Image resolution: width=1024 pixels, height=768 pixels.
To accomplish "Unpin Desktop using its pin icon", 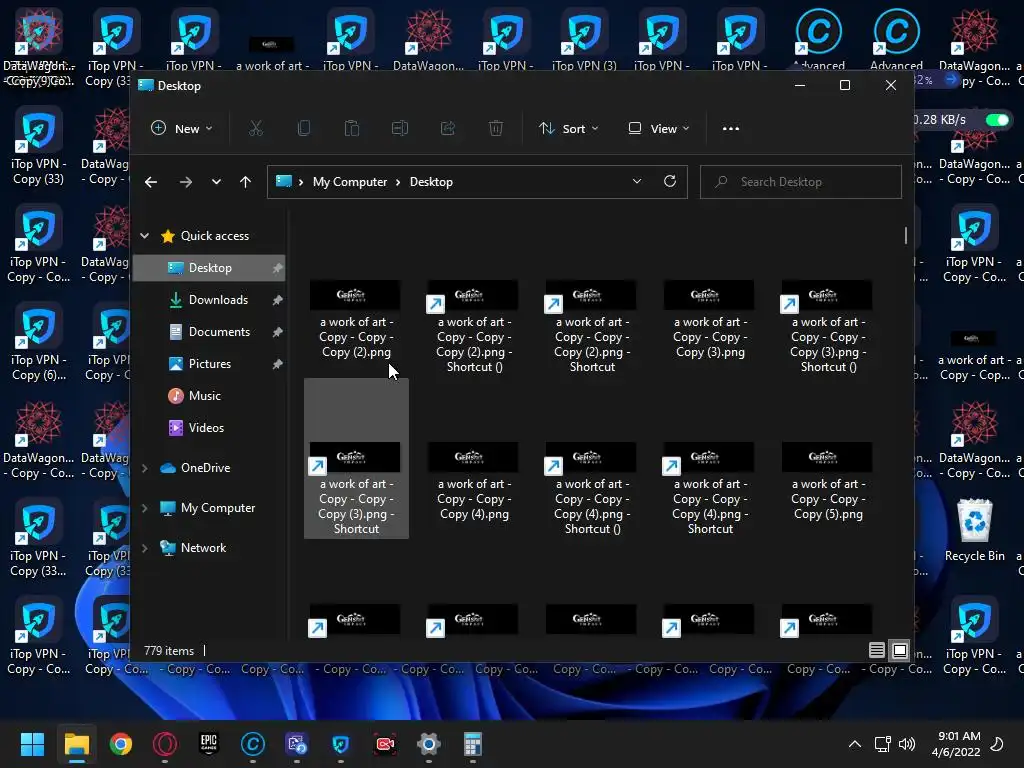I will point(277,268).
